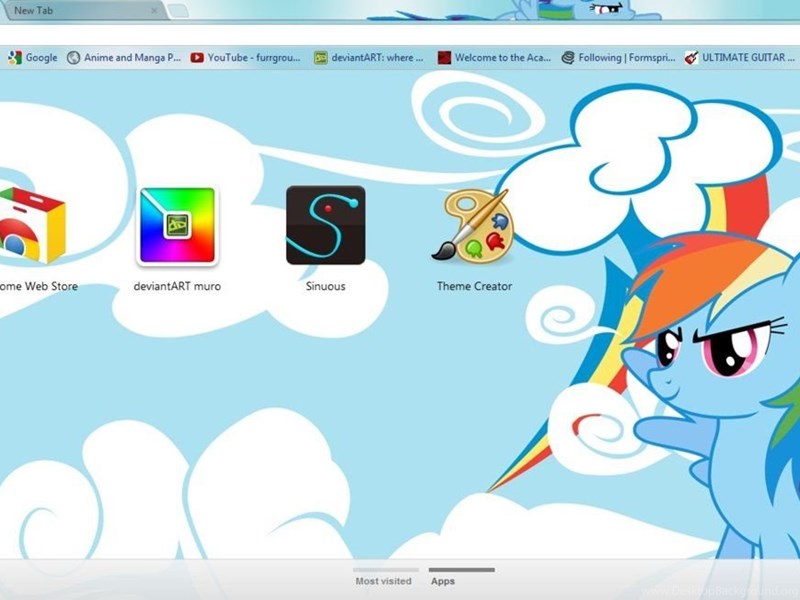Click the deviantART bookmark favicon

(320, 58)
